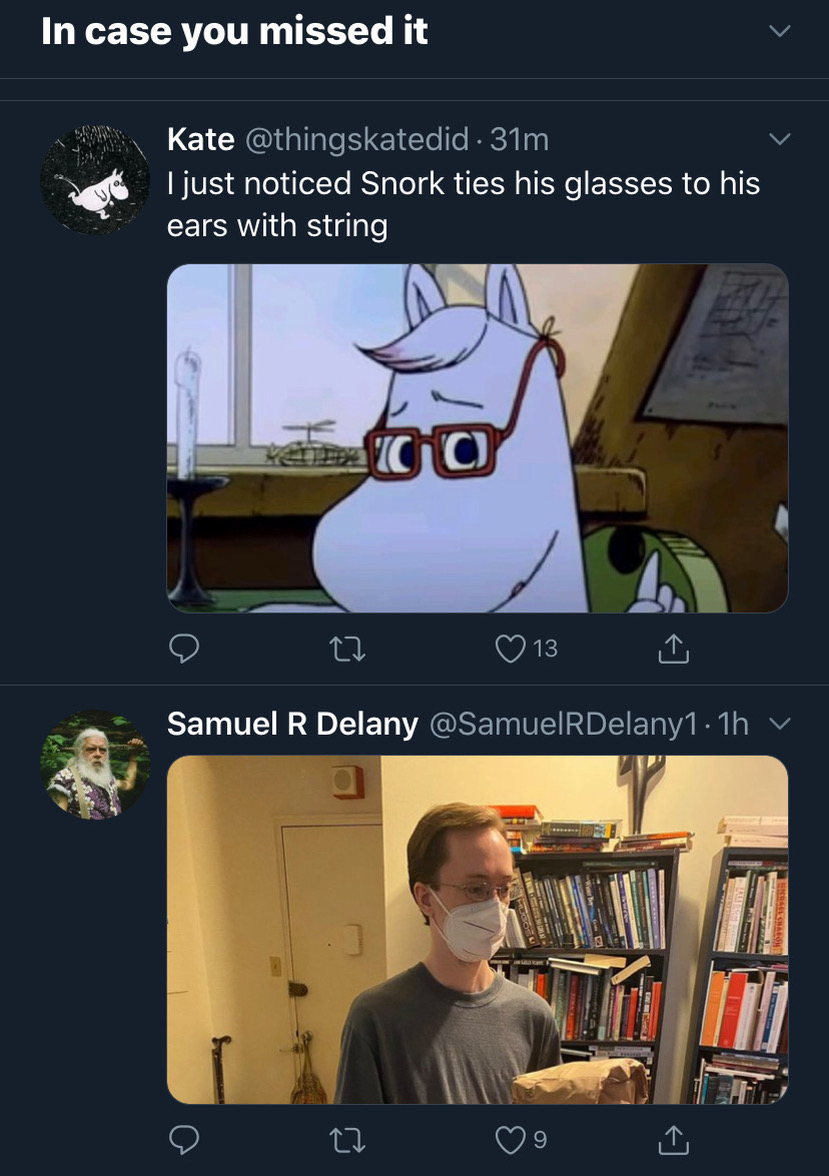
Task: Open the @thingskatedid handle
Action: (356, 140)
